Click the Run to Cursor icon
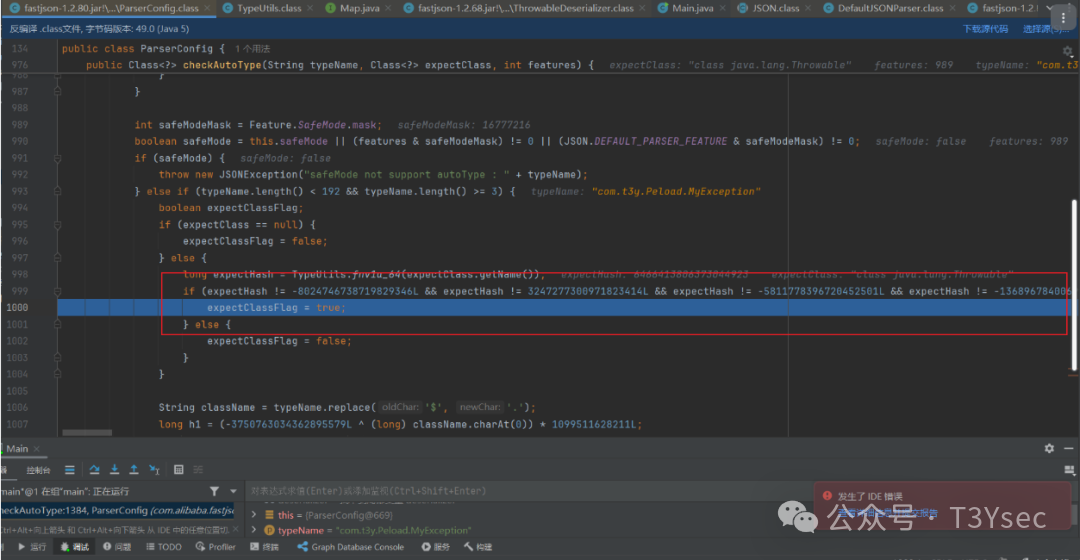 152,469
